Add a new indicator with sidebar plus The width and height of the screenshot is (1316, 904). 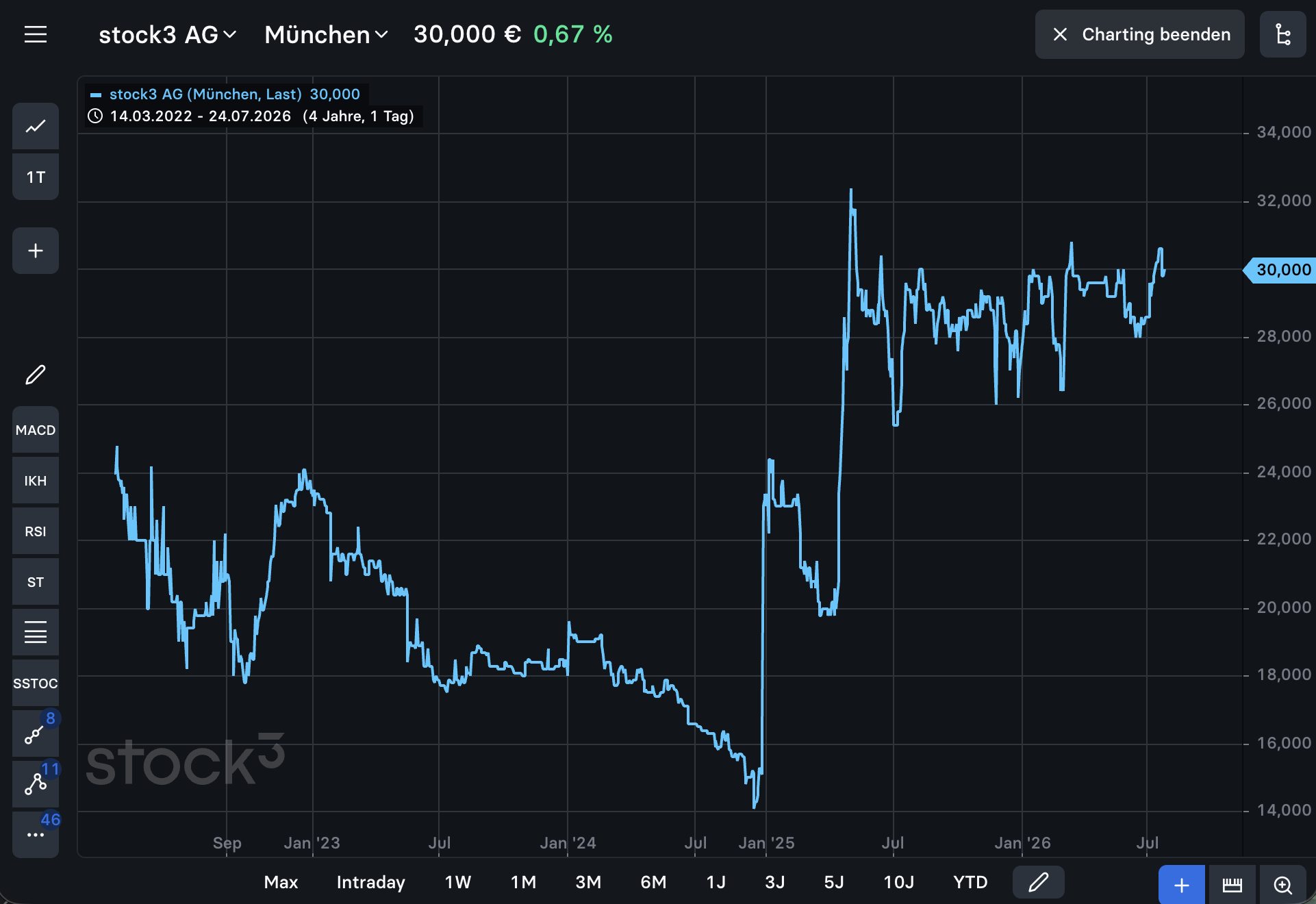(x=36, y=251)
